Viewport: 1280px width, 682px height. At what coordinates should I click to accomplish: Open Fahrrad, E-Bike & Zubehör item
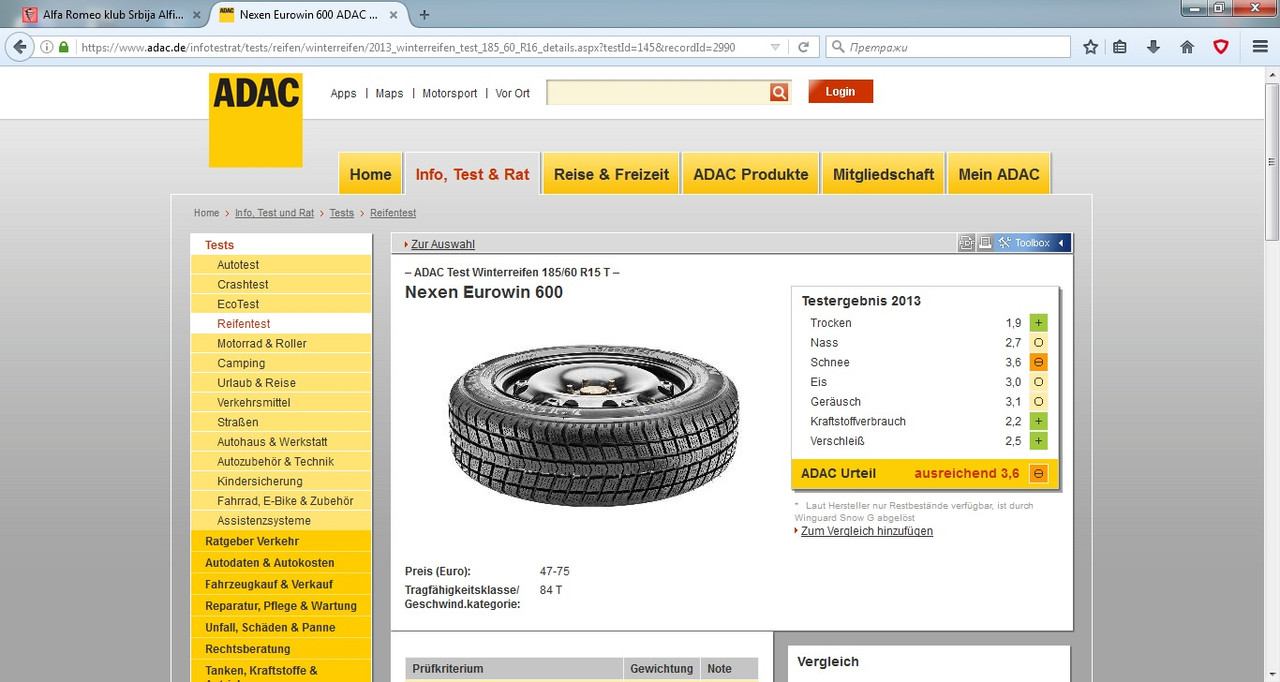(x=281, y=501)
